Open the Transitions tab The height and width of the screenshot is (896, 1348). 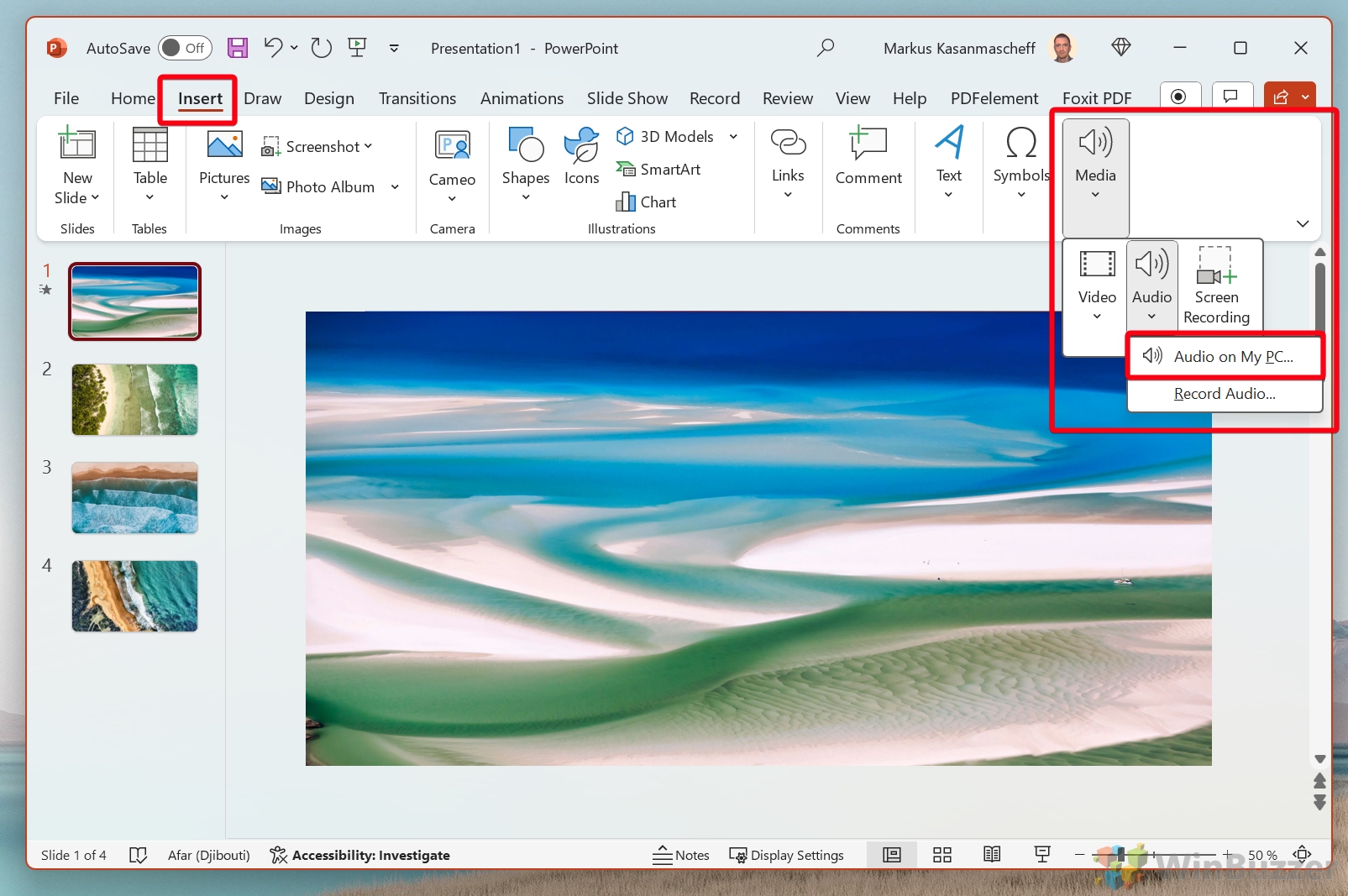(x=417, y=98)
